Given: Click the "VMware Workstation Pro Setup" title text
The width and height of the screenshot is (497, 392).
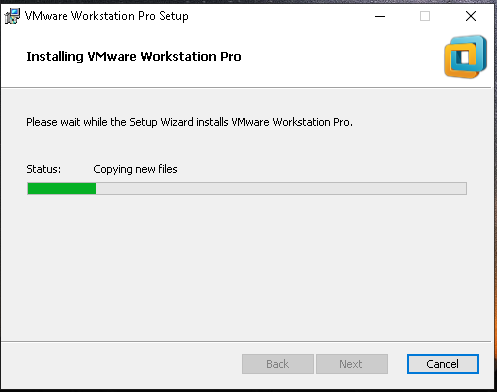Looking at the screenshot, I should pyautogui.click(x=107, y=16).
